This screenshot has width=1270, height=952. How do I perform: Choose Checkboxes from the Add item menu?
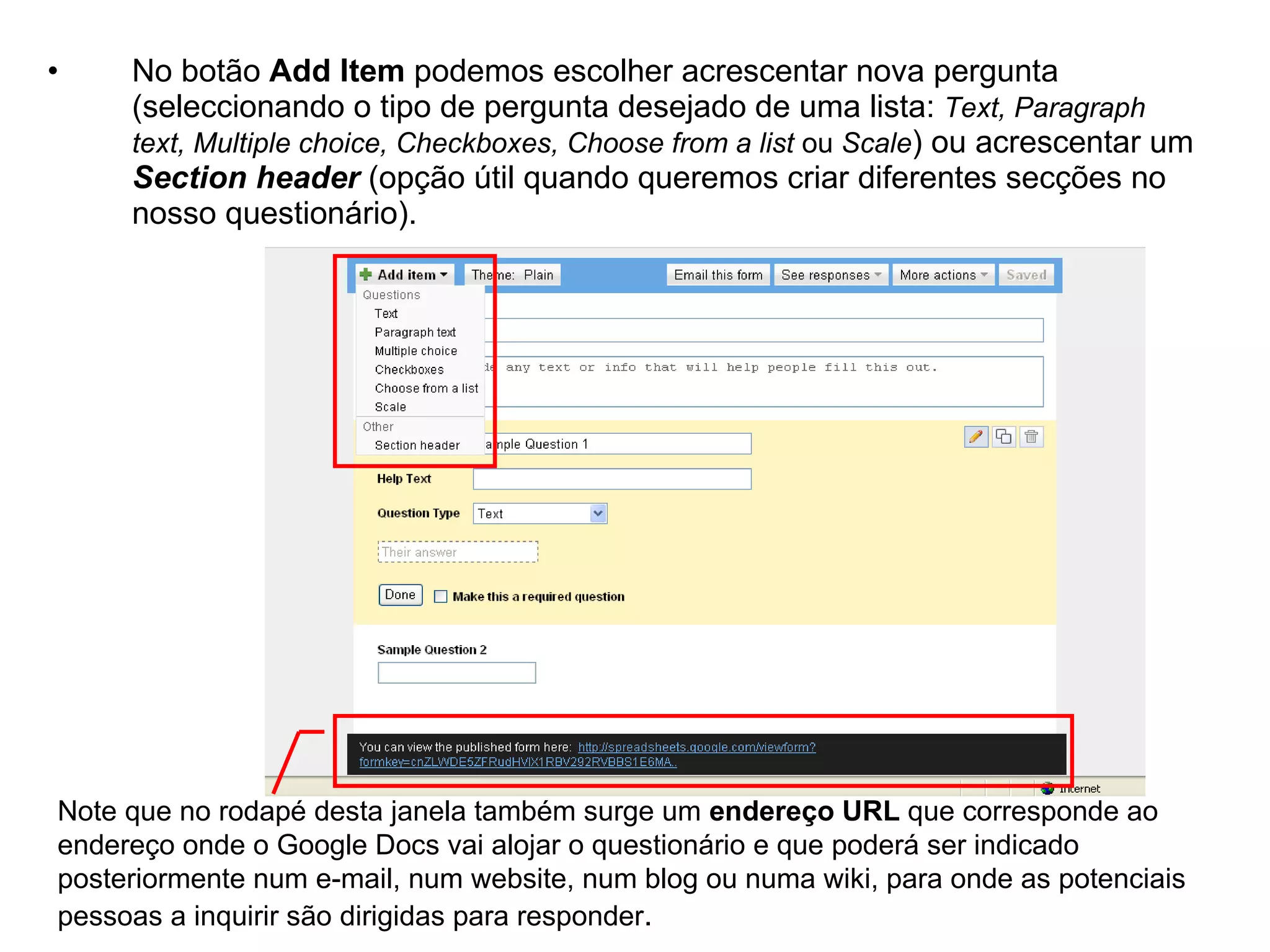(x=409, y=369)
